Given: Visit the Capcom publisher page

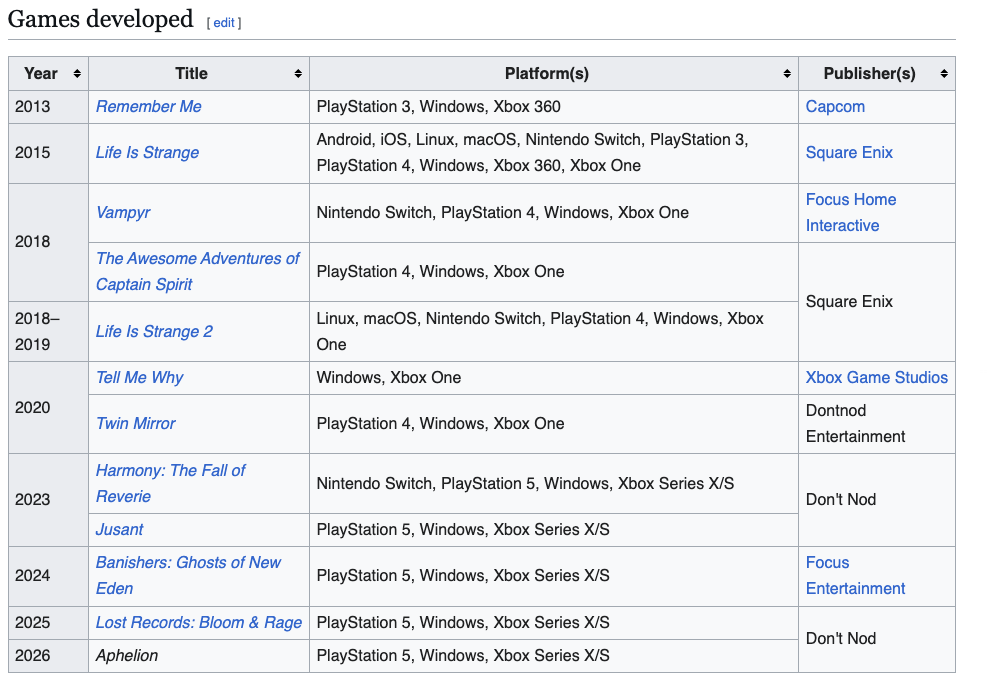Looking at the screenshot, I should 835,107.
